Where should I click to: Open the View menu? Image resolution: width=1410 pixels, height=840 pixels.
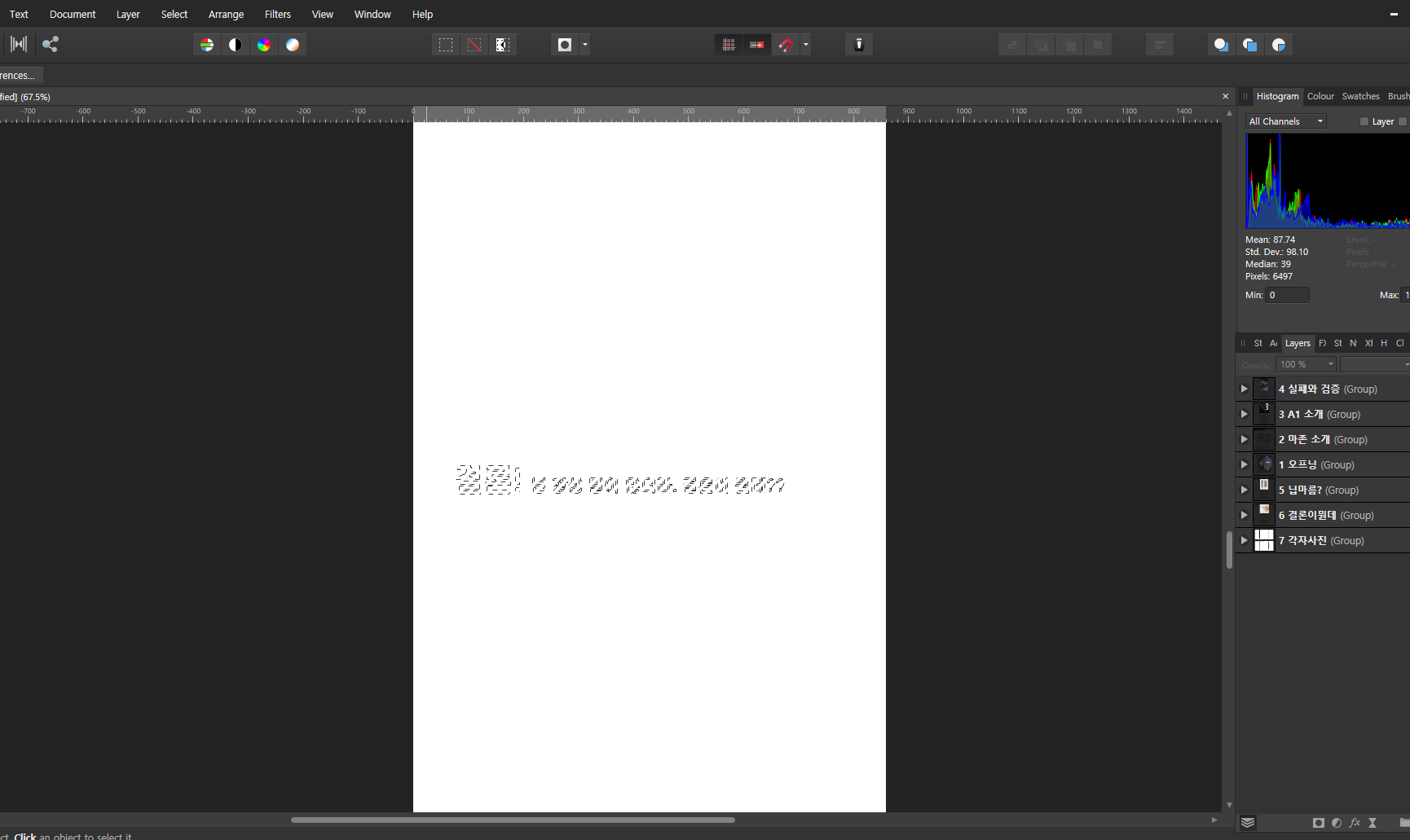pos(323,15)
